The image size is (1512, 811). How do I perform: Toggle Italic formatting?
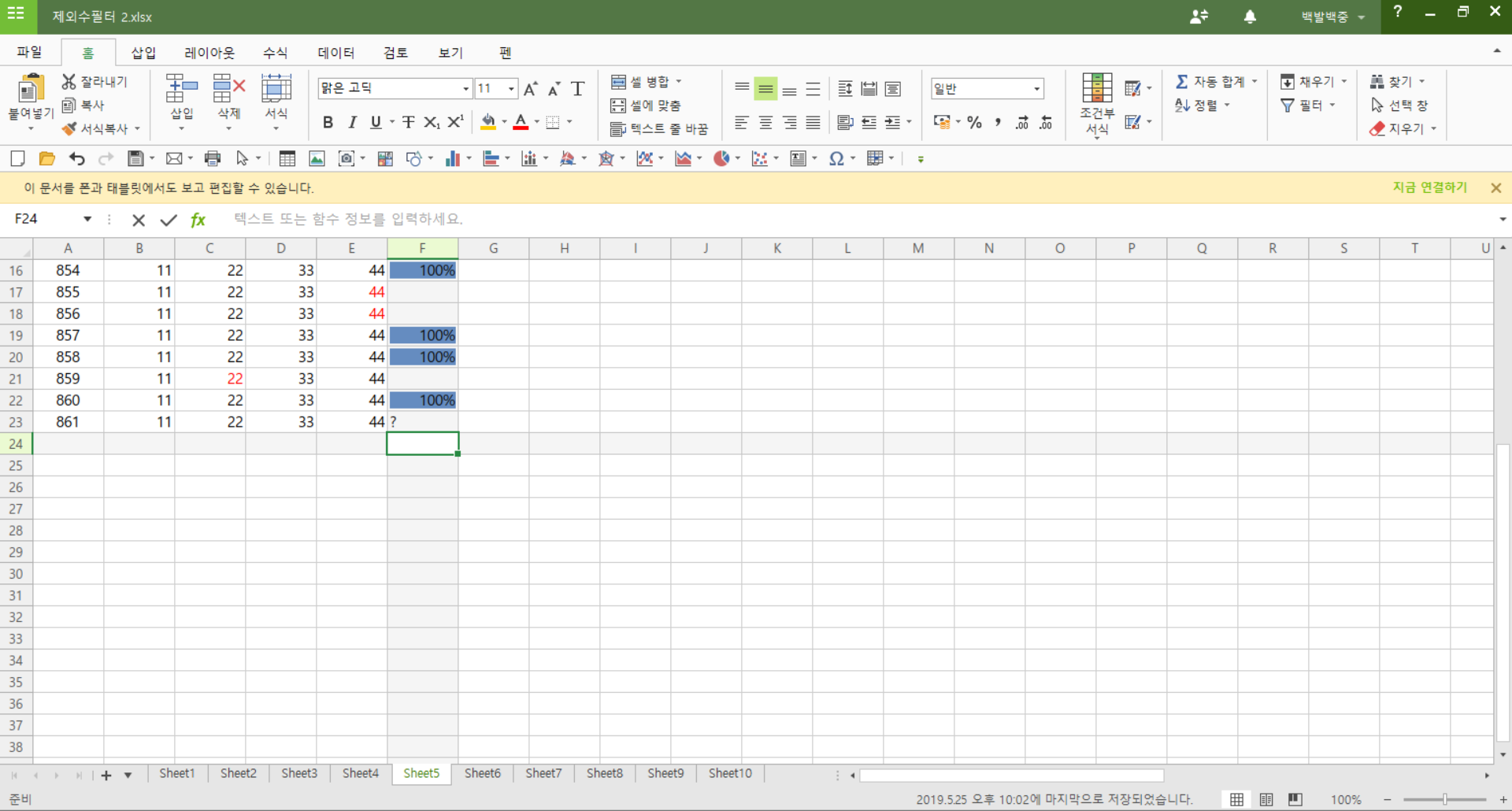click(352, 122)
